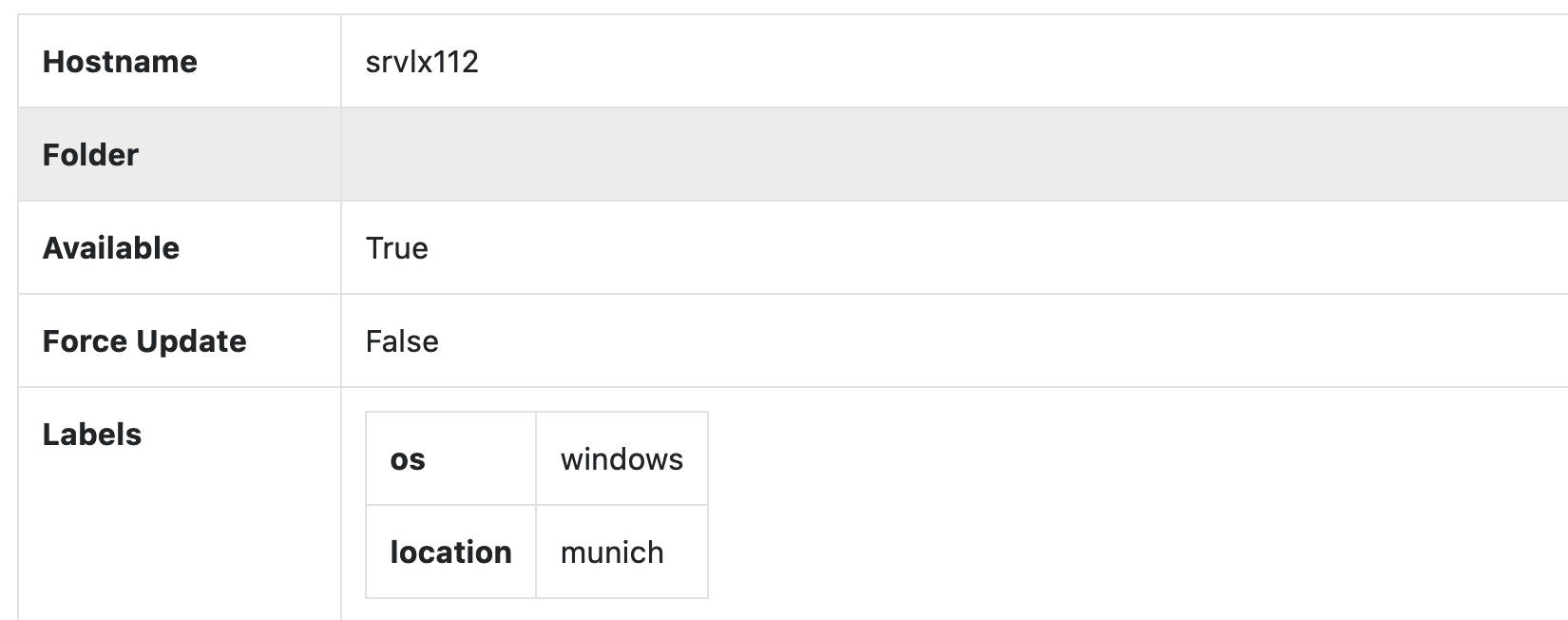Click the "Labels" field label
The image size is (1568, 620).
[x=92, y=435]
